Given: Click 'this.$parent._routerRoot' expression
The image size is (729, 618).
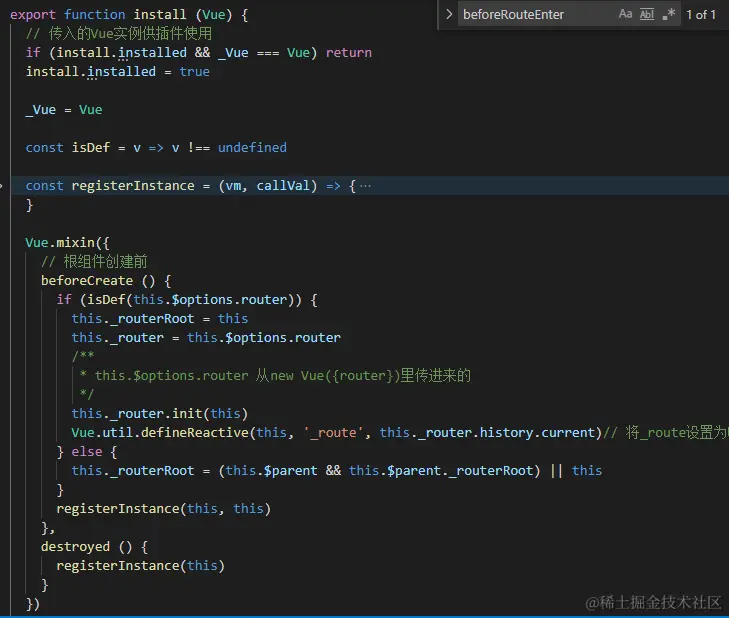Looking at the screenshot, I should pyautogui.click(x=441, y=471).
